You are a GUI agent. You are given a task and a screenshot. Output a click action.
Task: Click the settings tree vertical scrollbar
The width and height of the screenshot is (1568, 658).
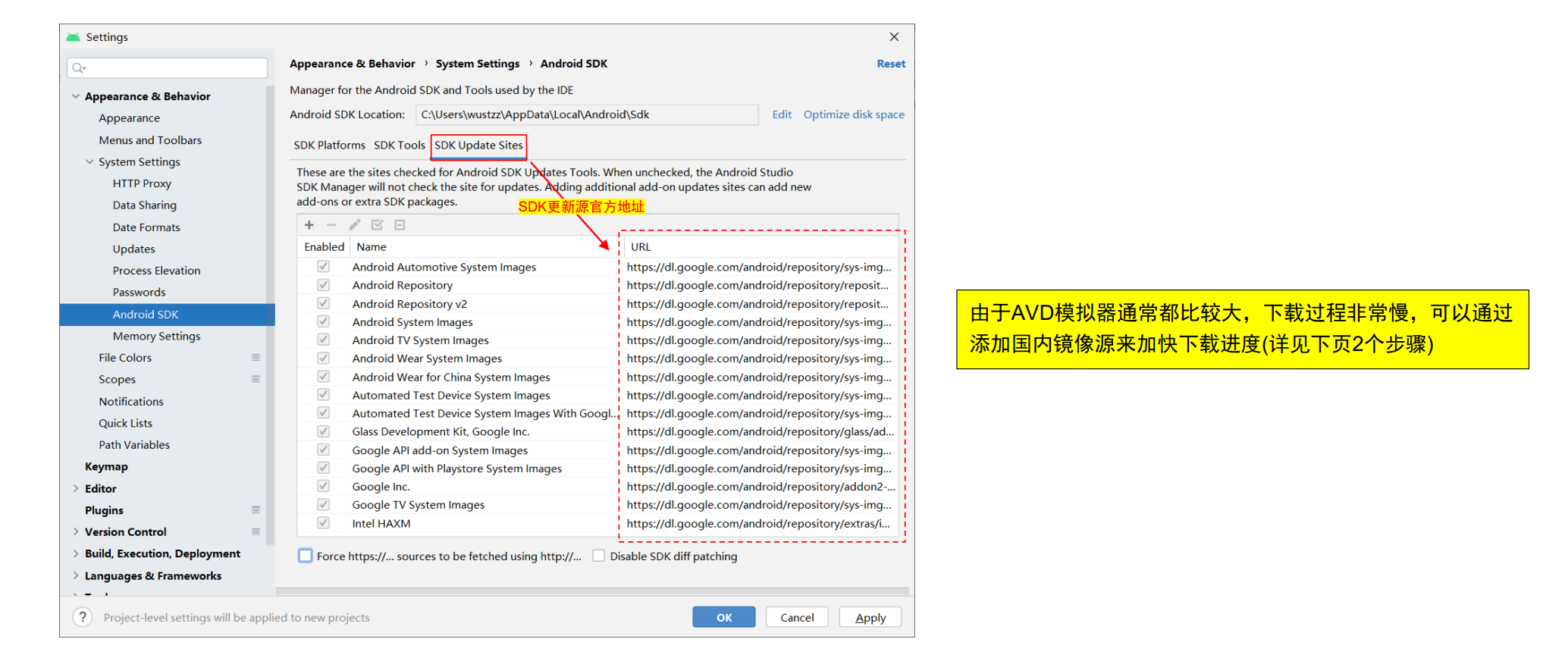(x=271, y=315)
